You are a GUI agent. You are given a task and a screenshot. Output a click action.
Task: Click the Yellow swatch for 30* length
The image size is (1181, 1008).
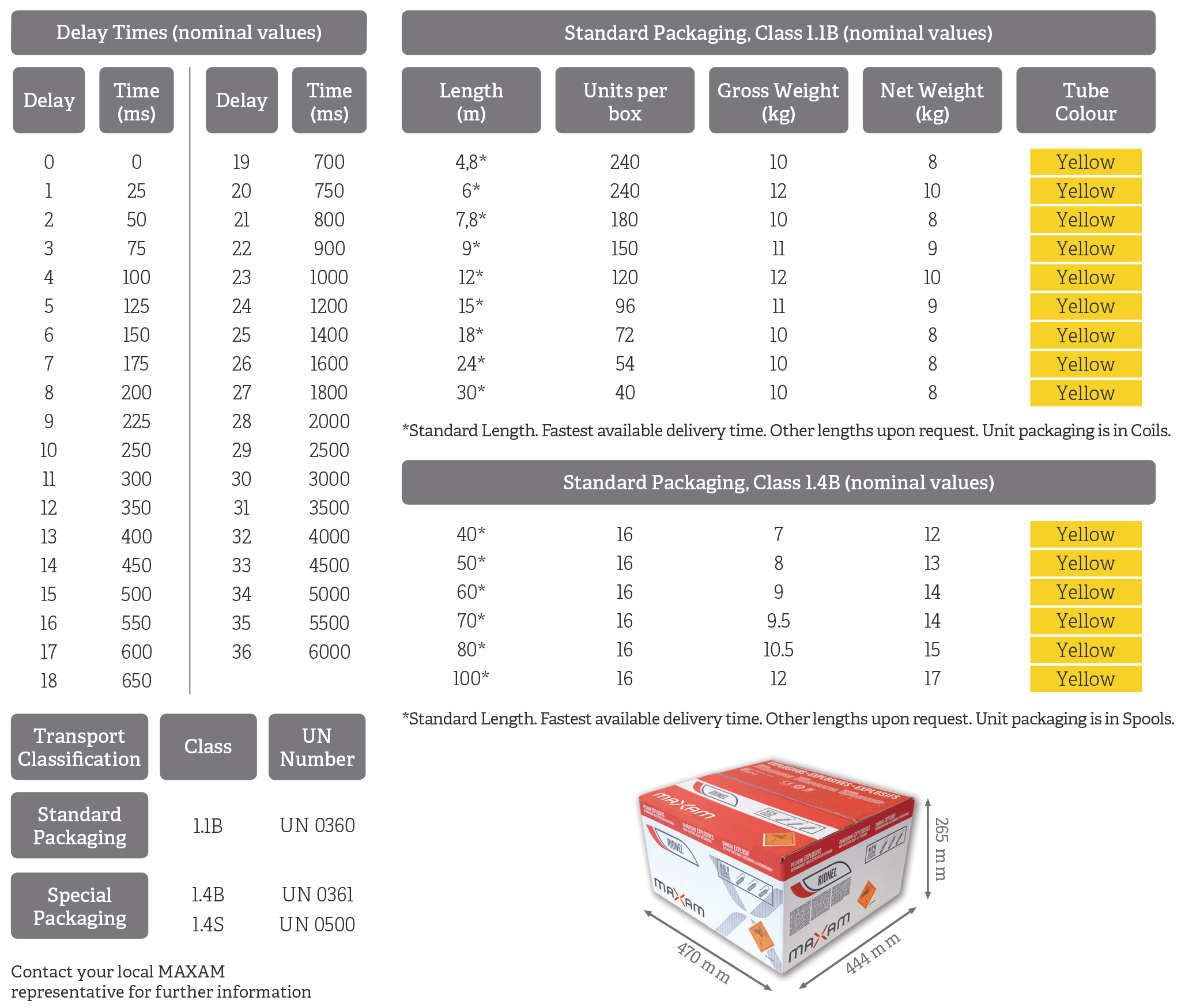[1085, 393]
